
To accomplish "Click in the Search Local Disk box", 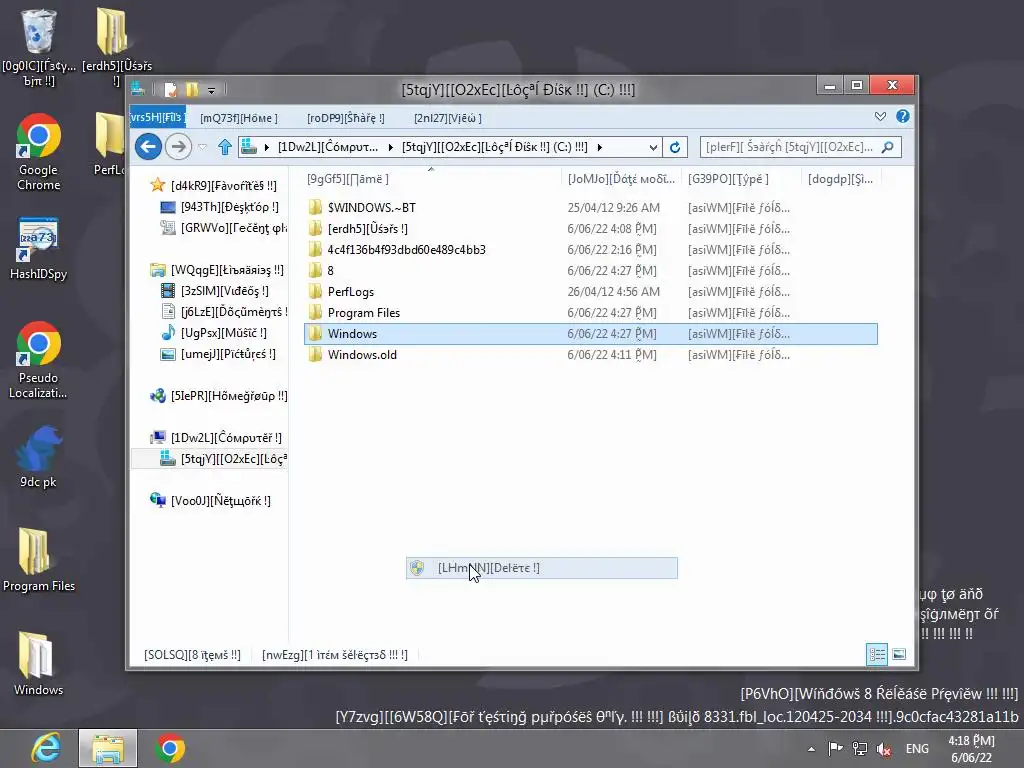I will pos(789,147).
